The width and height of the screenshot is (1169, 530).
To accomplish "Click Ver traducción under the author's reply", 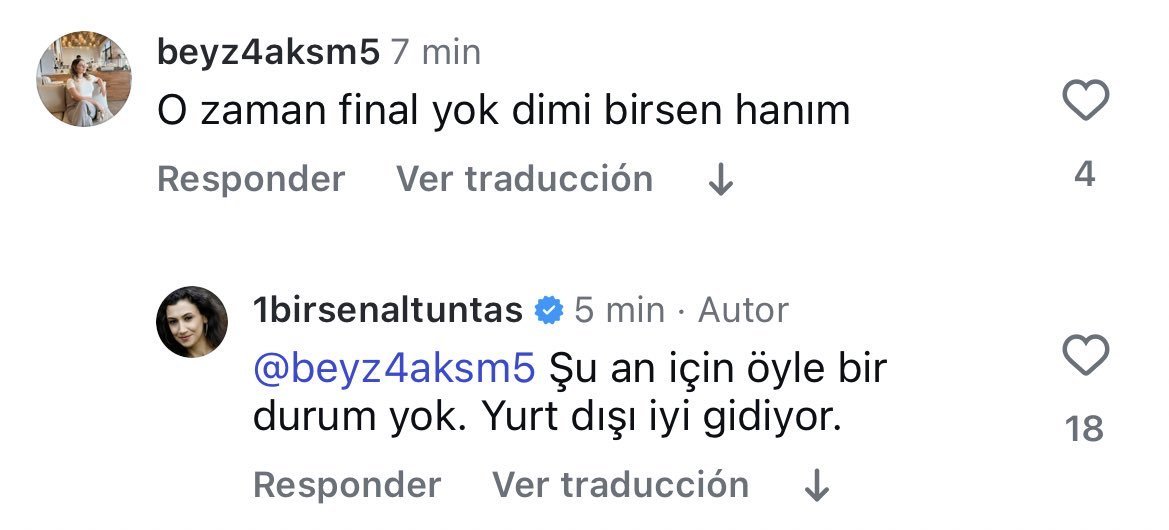I will point(620,486).
